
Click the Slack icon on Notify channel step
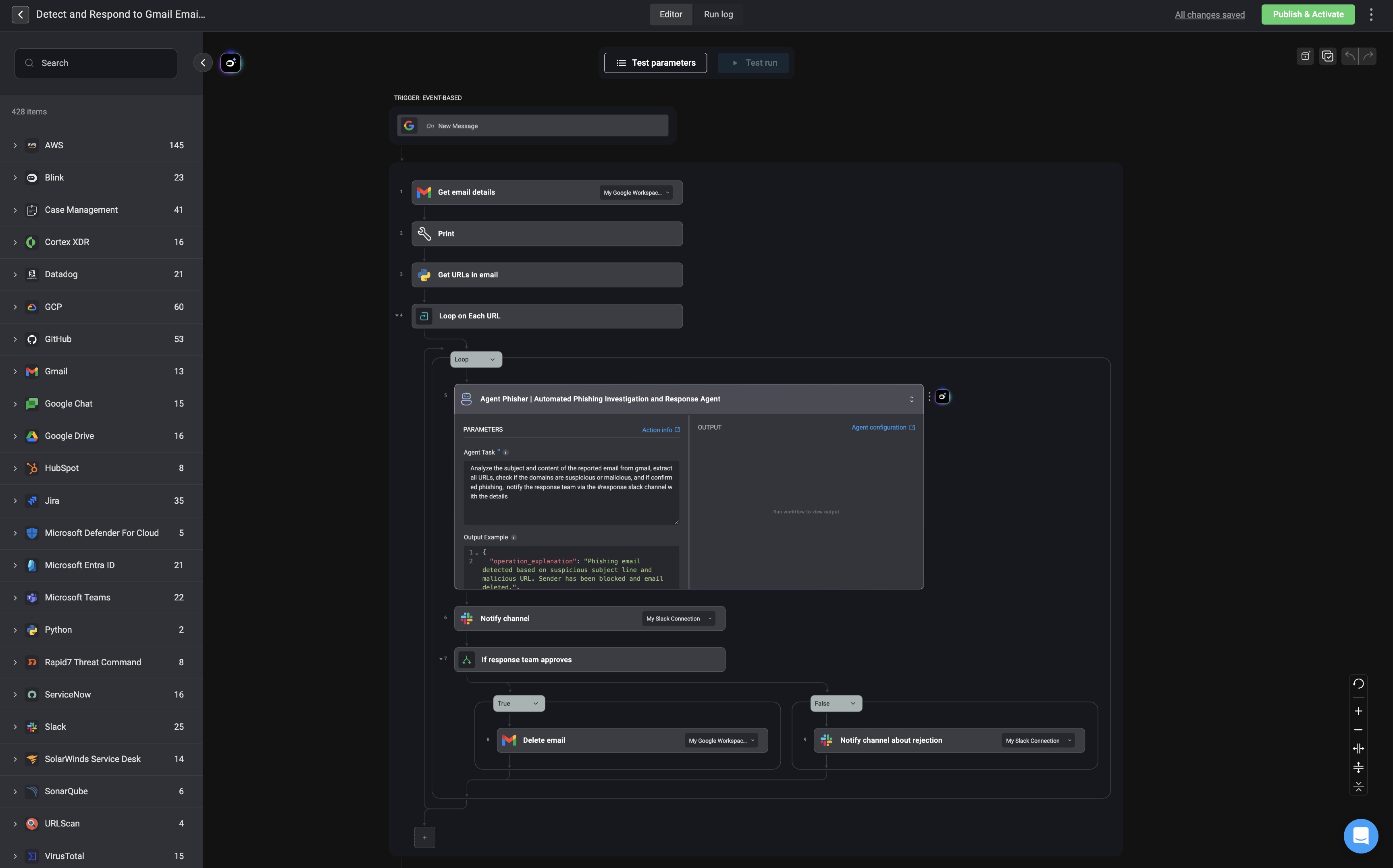pyautogui.click(x=467, y=619)
